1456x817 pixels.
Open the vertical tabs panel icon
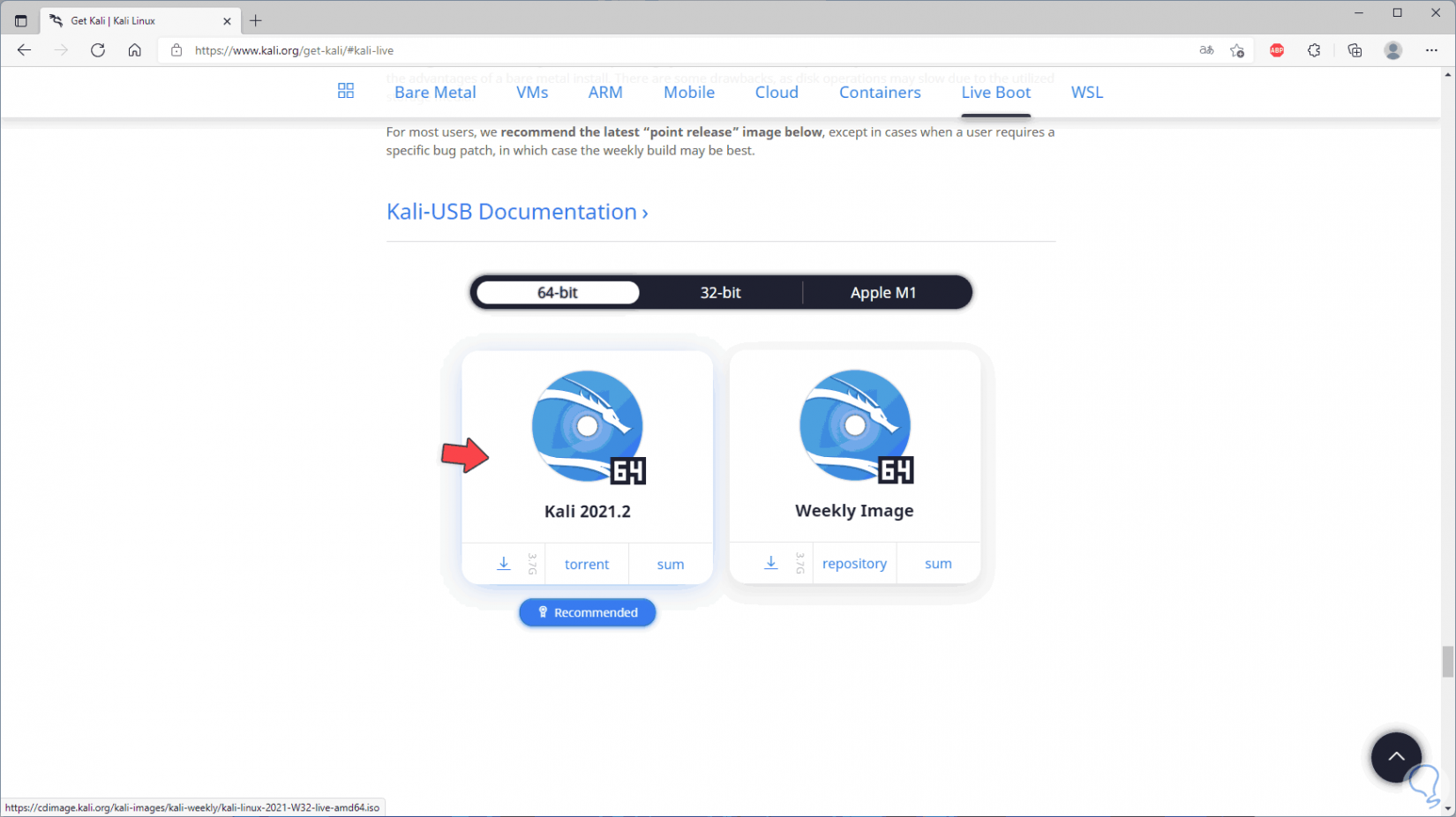[x=21, y=20]
